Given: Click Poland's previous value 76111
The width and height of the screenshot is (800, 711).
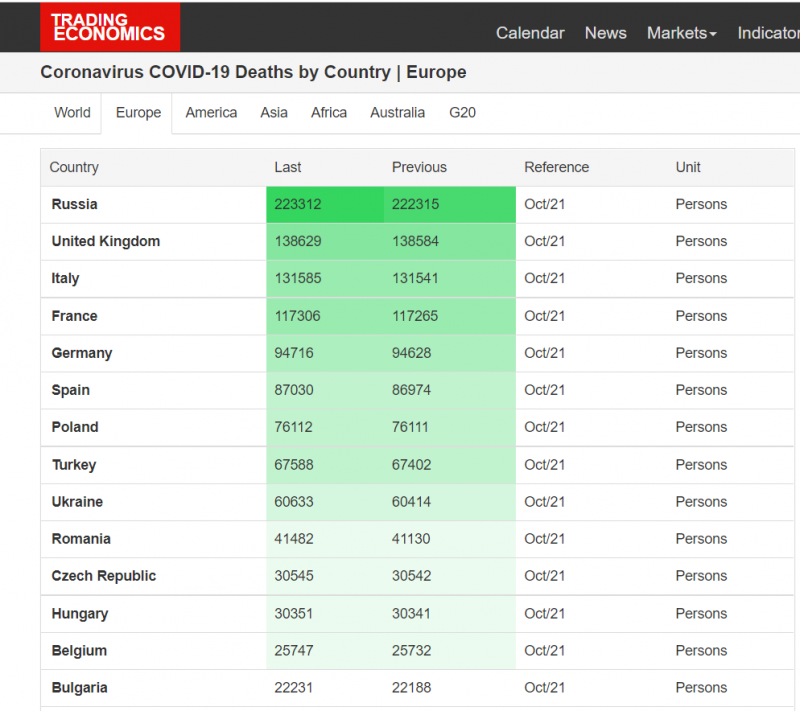Looking at the screenshot, I should click(410, 427).
